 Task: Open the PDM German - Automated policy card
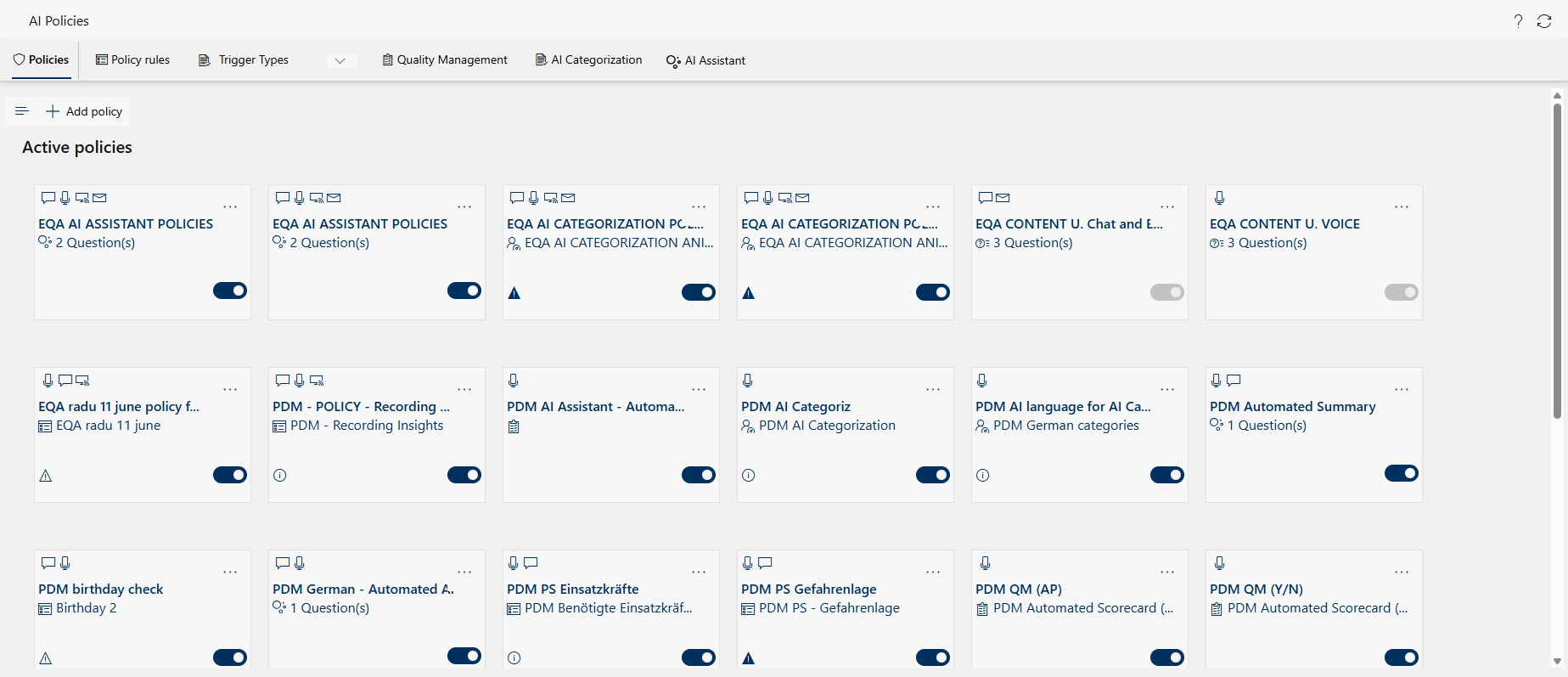[x=363, y=590]
